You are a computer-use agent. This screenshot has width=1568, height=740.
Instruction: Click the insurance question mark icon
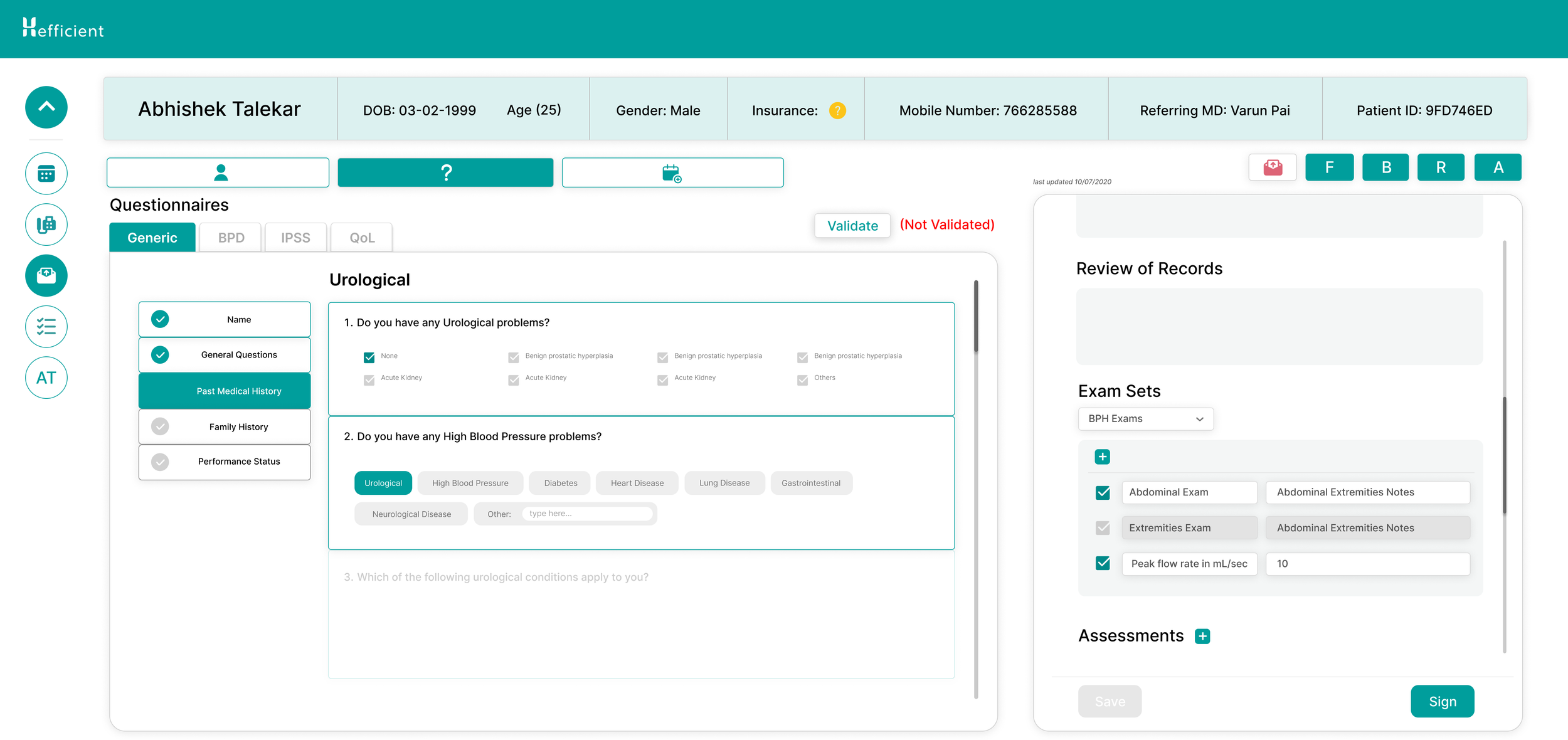[837, 110]
